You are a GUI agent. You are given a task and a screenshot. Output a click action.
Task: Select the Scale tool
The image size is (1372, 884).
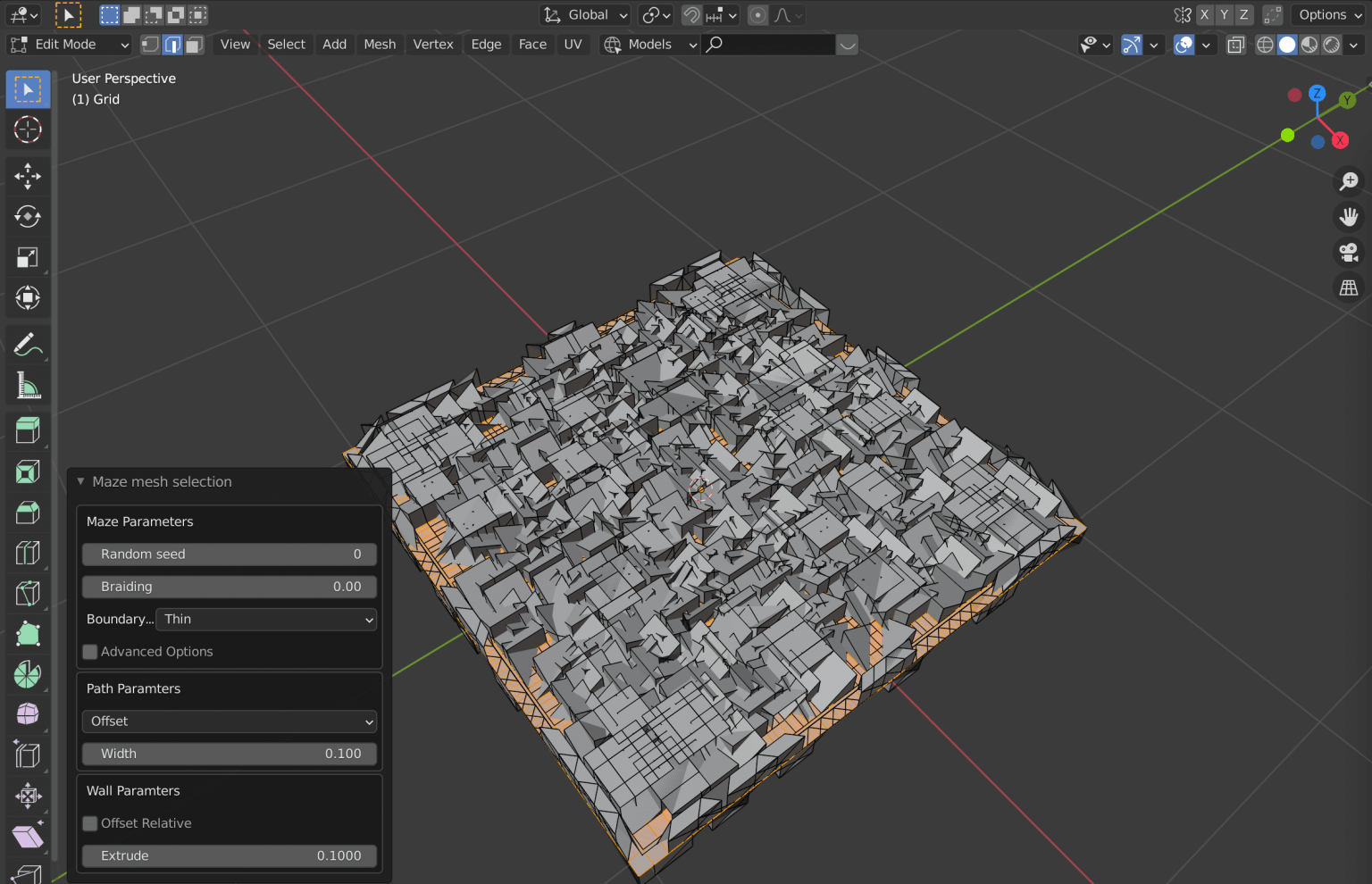pyautogui.click(x=28, y=258)
